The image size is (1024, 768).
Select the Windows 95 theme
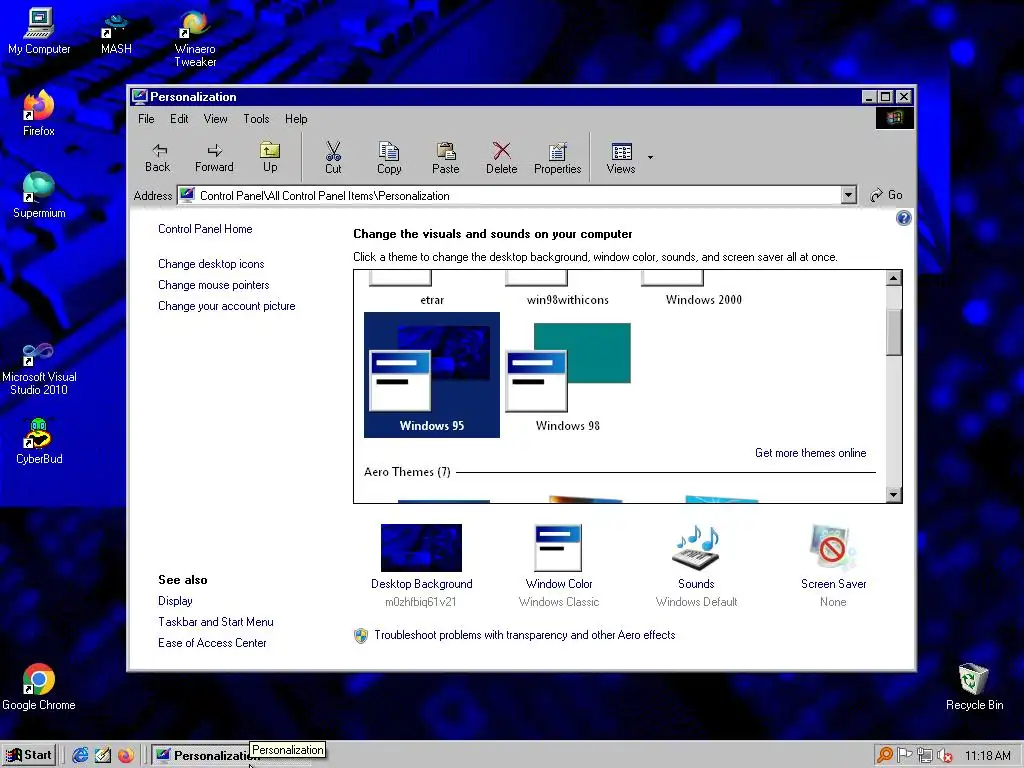tap(432, 375)
